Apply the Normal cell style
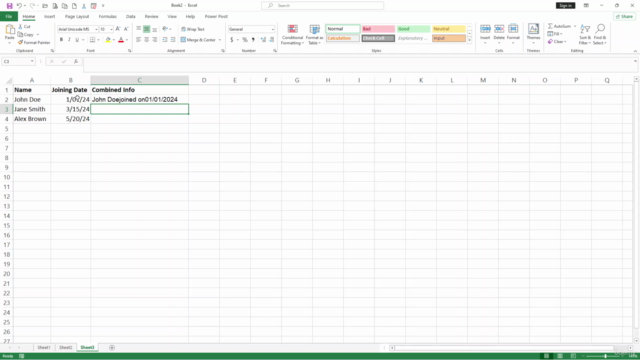The width and height of the screenshot is (640, 360). click(x=343, y=29)
